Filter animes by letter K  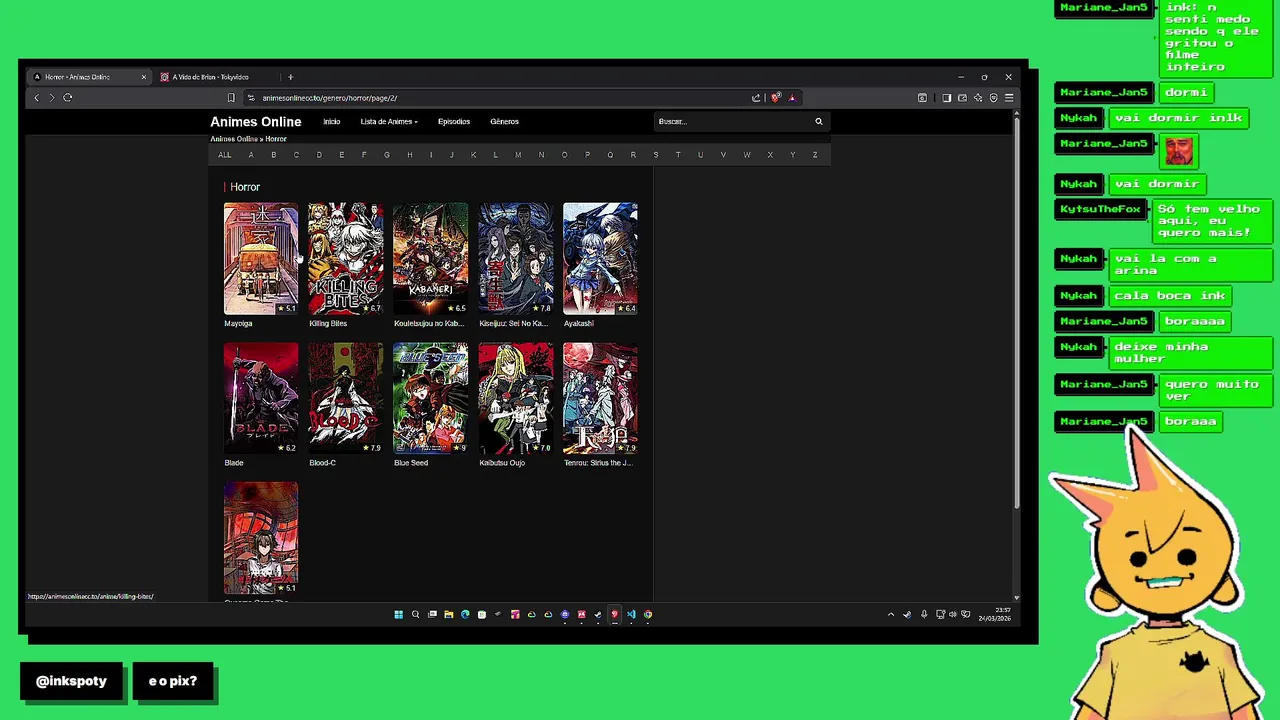tap(473, 155)
